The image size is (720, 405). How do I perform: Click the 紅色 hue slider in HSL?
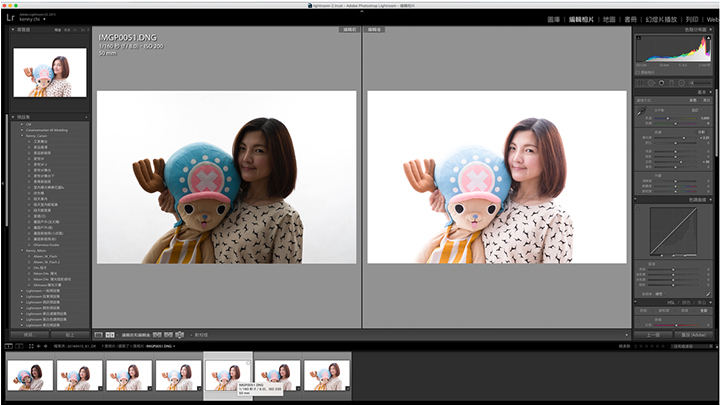[x=676, y=325]
